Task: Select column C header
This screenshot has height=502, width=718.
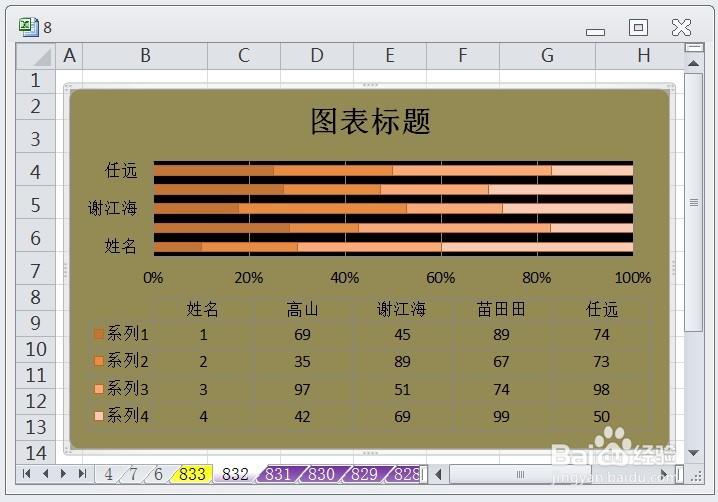Action: 244,56
